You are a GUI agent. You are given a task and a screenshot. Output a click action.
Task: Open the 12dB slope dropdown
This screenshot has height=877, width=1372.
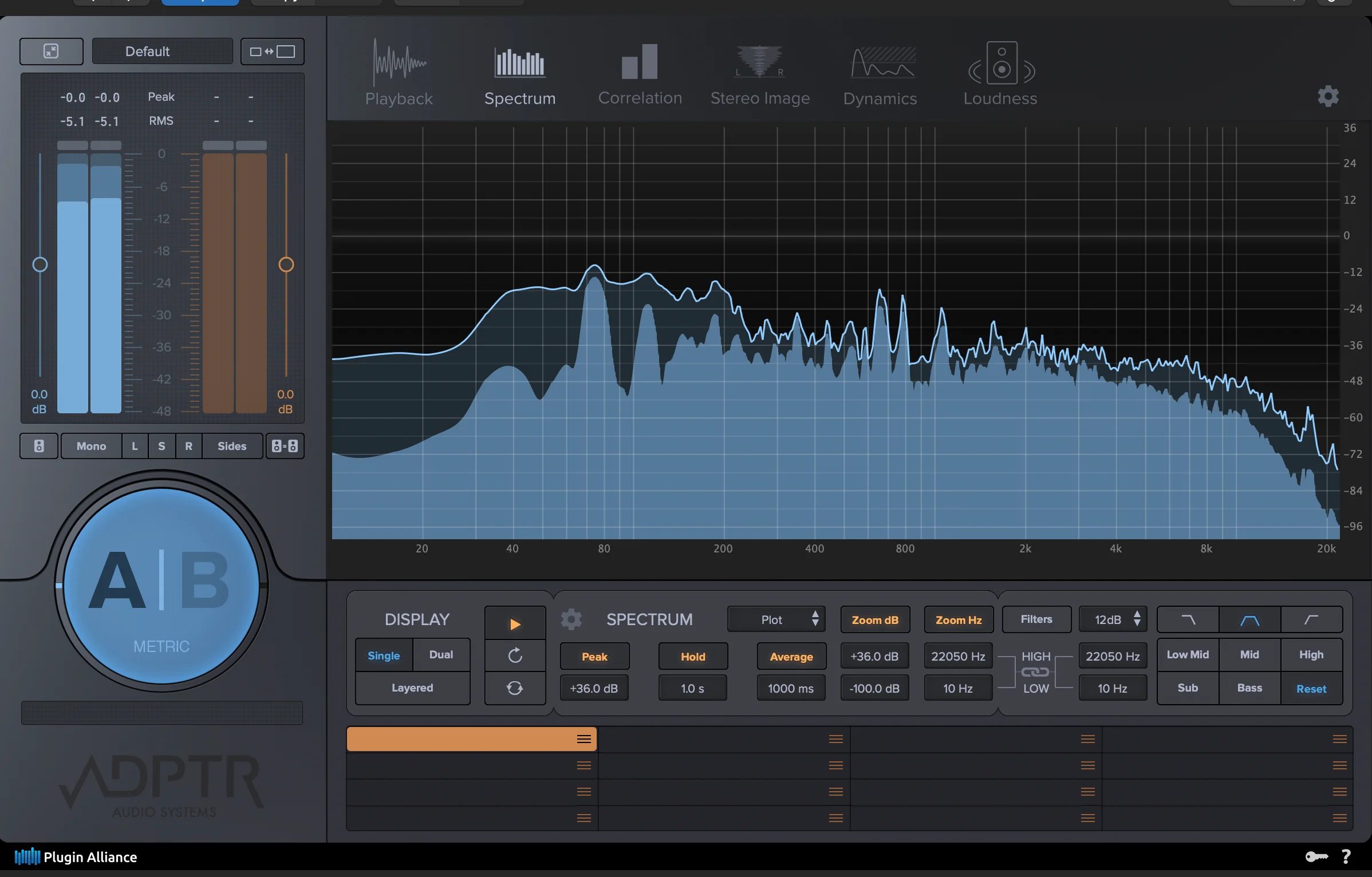tap(1113, 619)
